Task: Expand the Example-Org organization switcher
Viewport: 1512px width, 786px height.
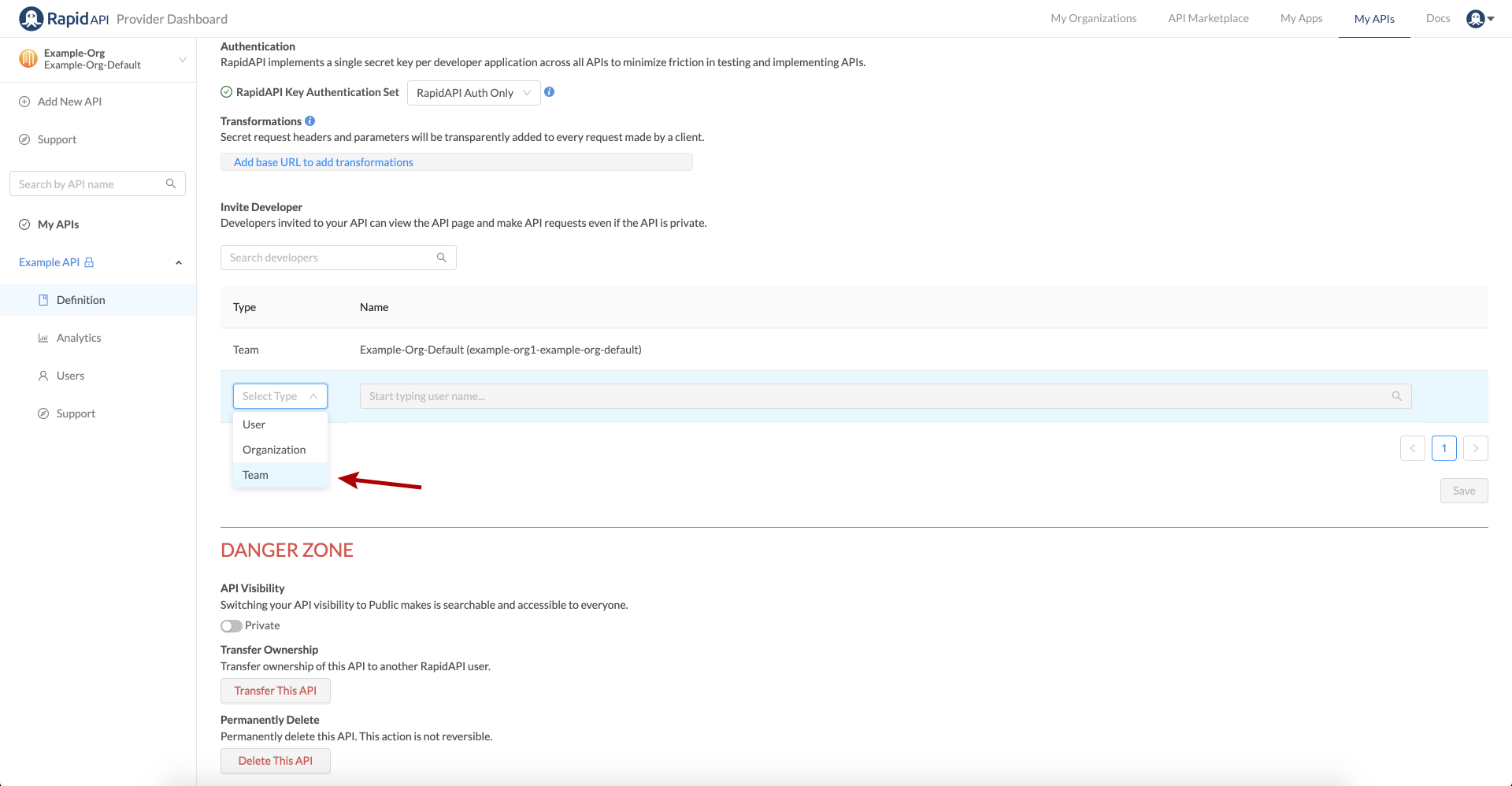Action: point(183,59)
